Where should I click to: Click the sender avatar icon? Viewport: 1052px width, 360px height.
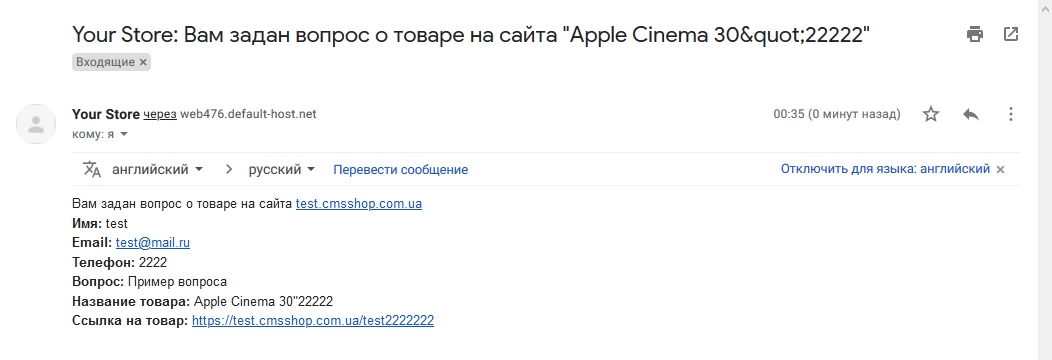pos(36,124)
